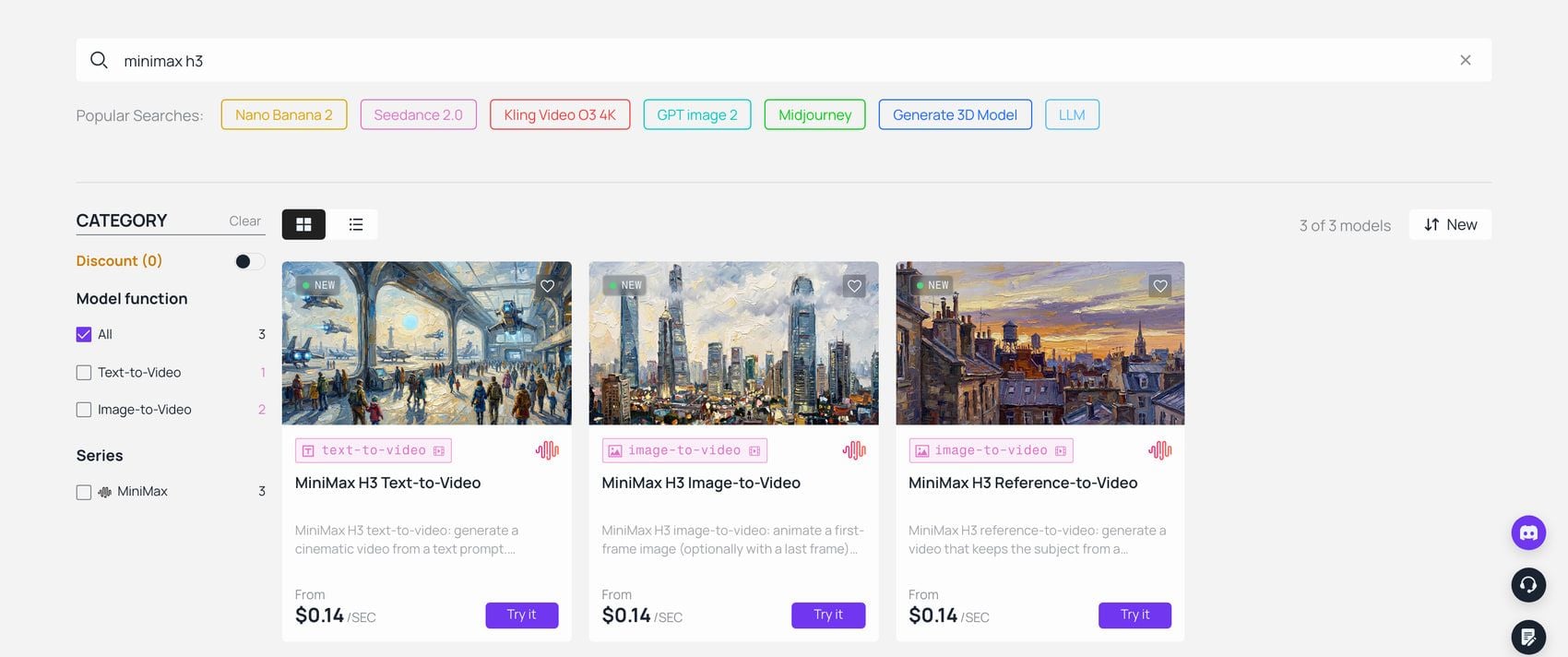The height and width of the screenshot is (657, 1568).
Task: Click Text-to-Video card description text
Action: 407,540
